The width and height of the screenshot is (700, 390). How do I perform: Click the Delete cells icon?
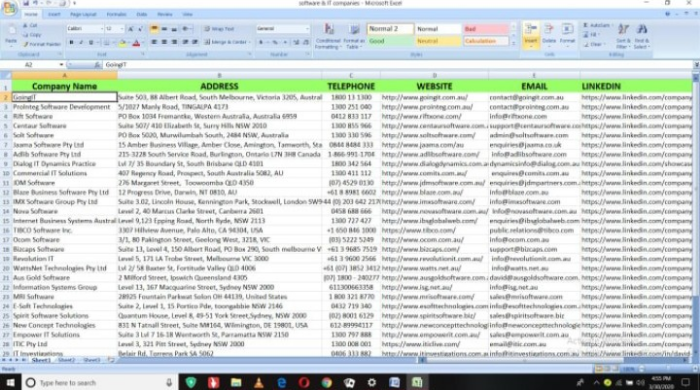(549, 30)
